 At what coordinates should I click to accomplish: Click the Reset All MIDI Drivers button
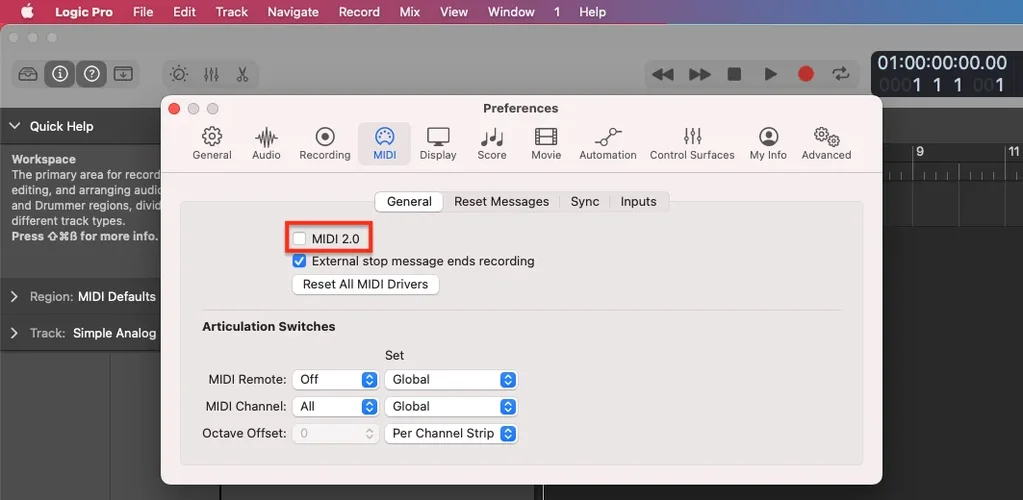[x=365, y=284]
